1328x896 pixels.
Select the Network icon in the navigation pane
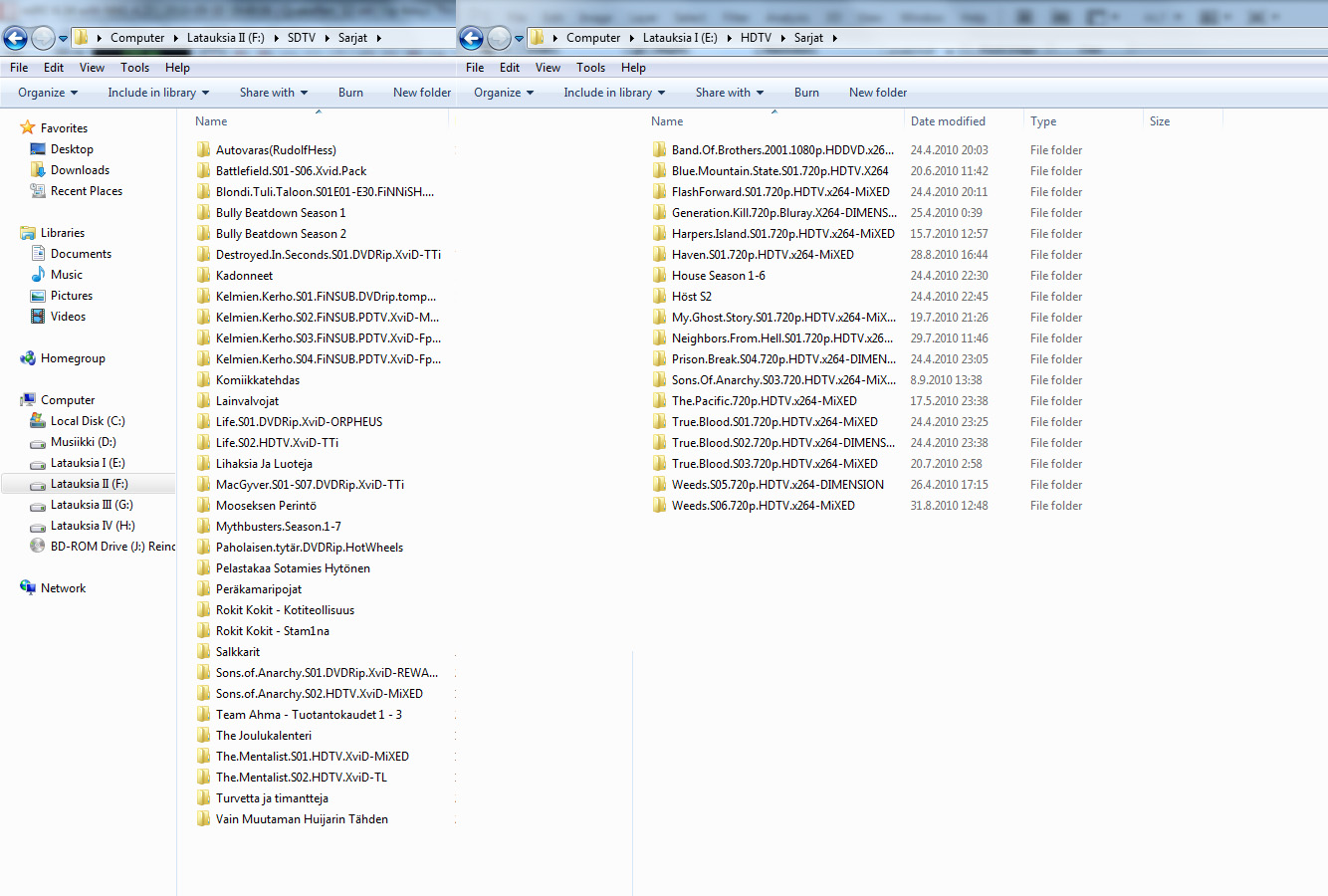pos(28,588)
